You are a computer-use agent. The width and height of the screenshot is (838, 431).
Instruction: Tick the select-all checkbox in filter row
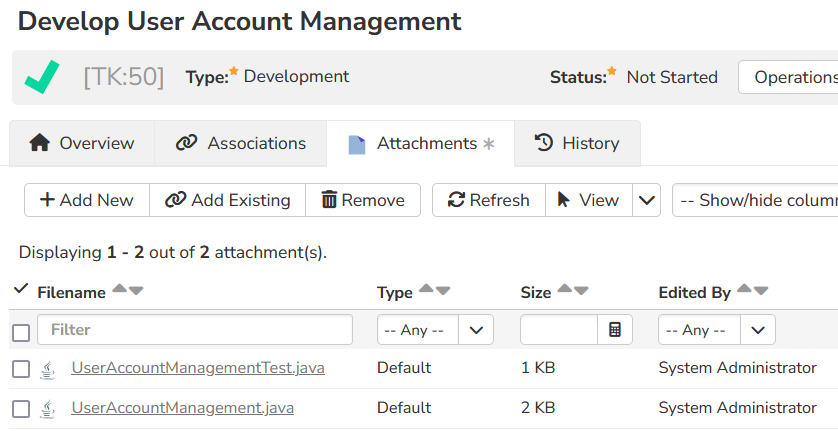pos(21,332)
